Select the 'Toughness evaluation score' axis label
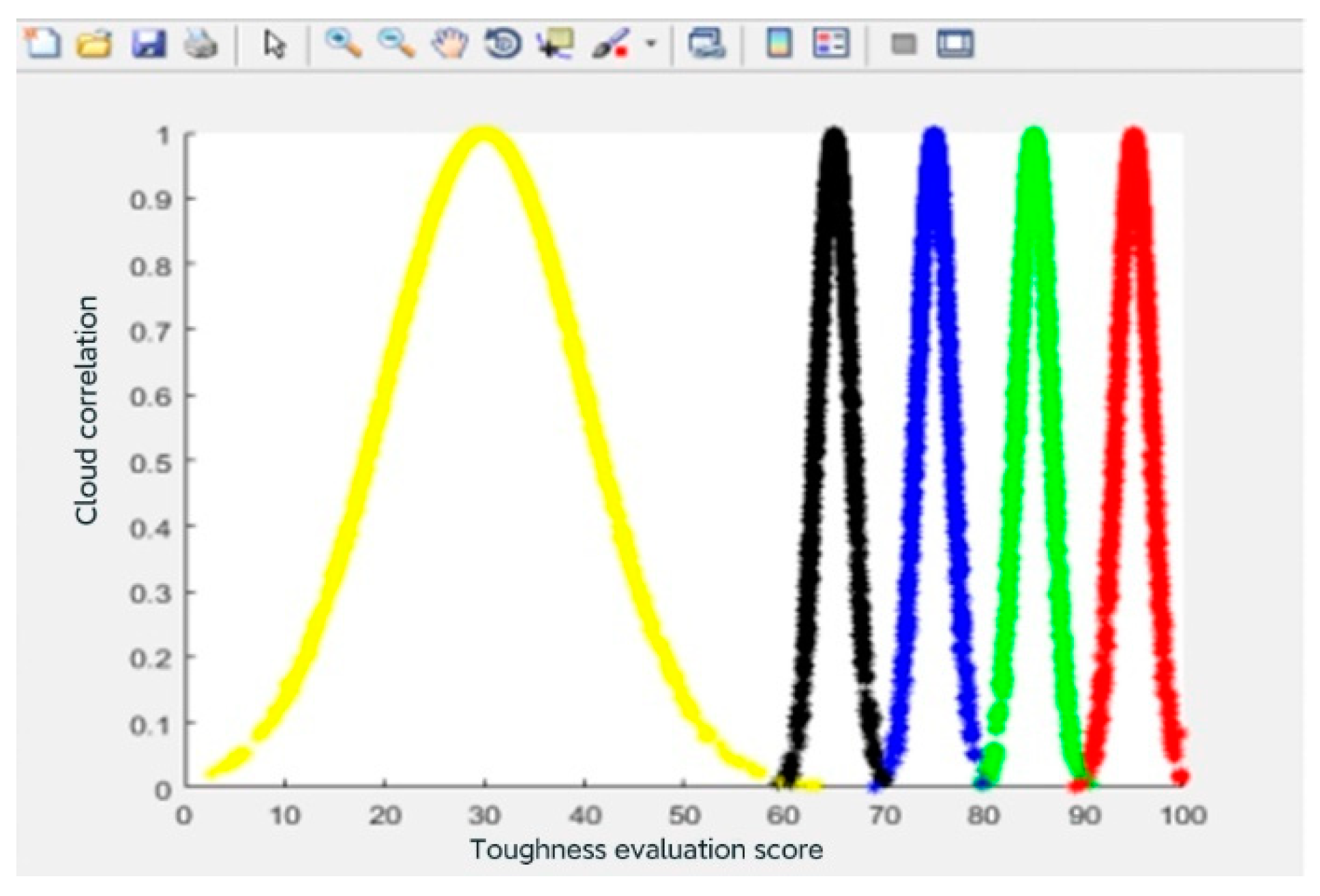The height and width of the screenshot is (896, 1320). pyautogui.click(x=646, y=850)
